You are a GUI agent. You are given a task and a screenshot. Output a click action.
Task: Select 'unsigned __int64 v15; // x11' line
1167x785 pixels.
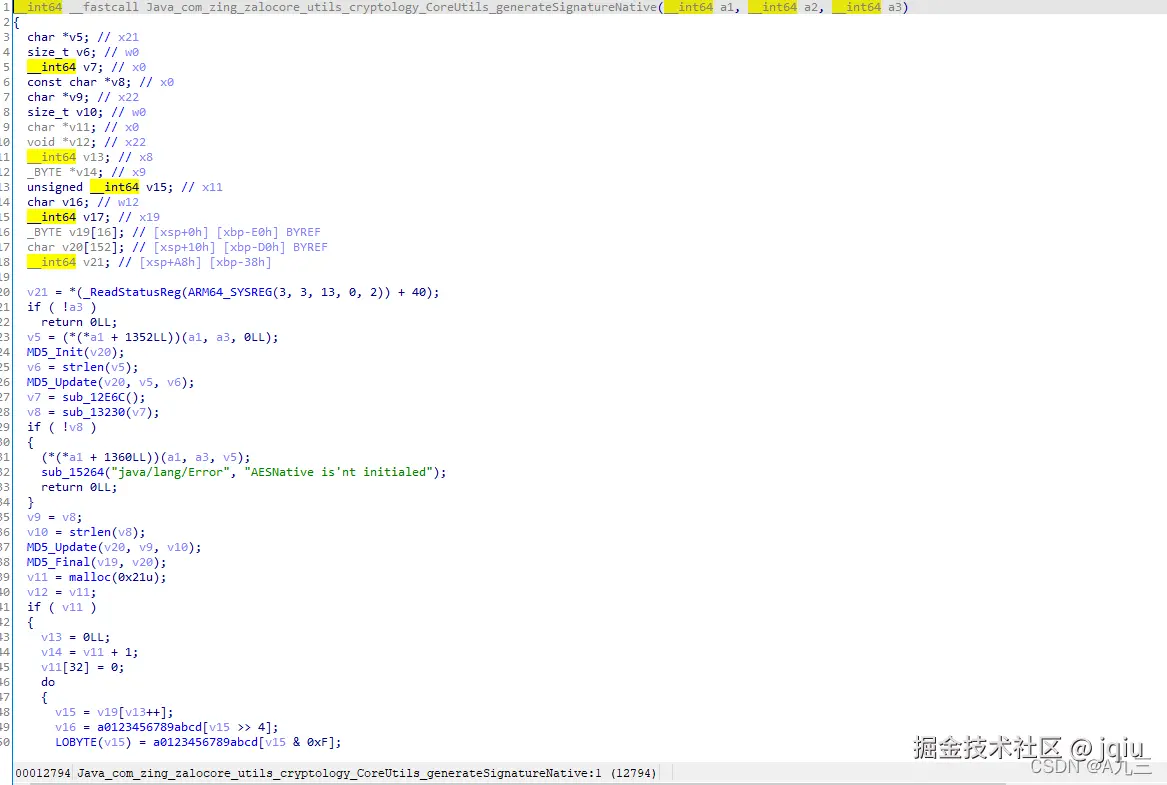point(125,187)
